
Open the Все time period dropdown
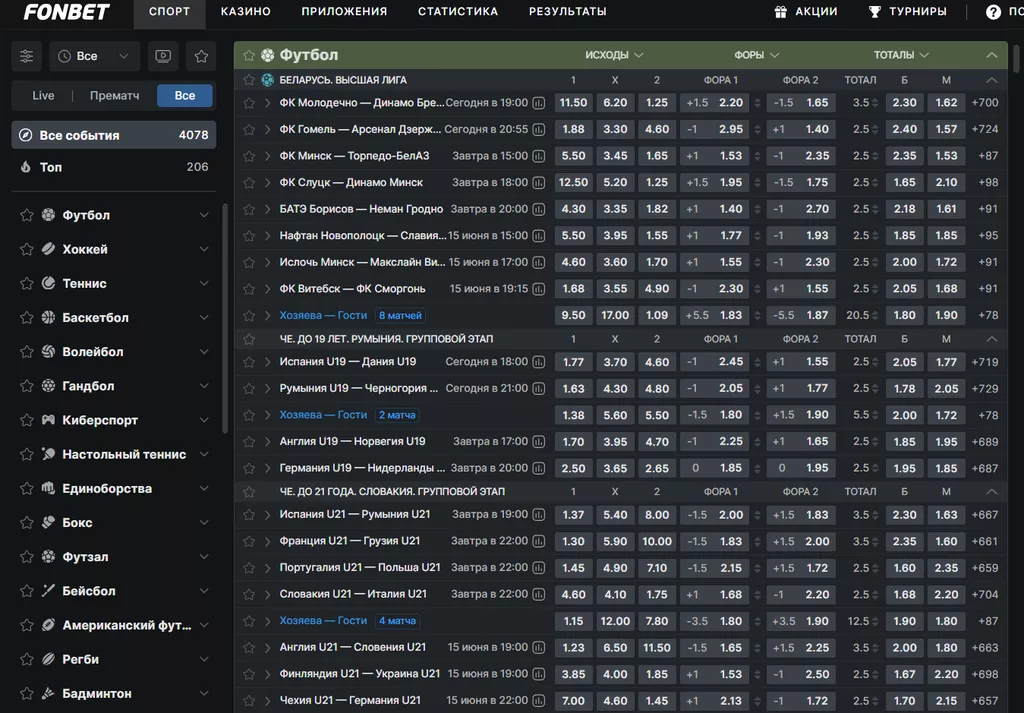coord(95,56)
